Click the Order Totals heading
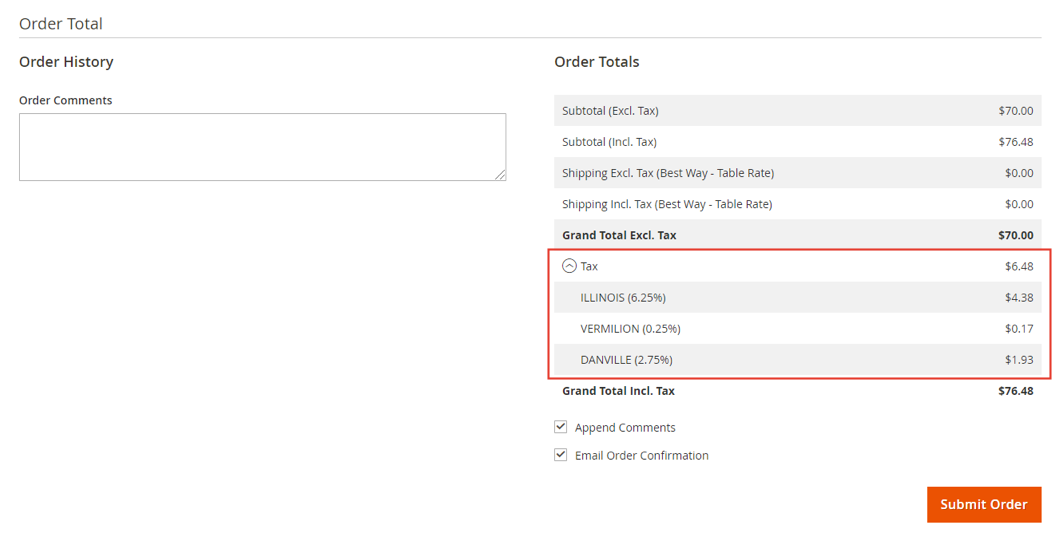The height and width of the screenshot is (544, 1060). 596,61
